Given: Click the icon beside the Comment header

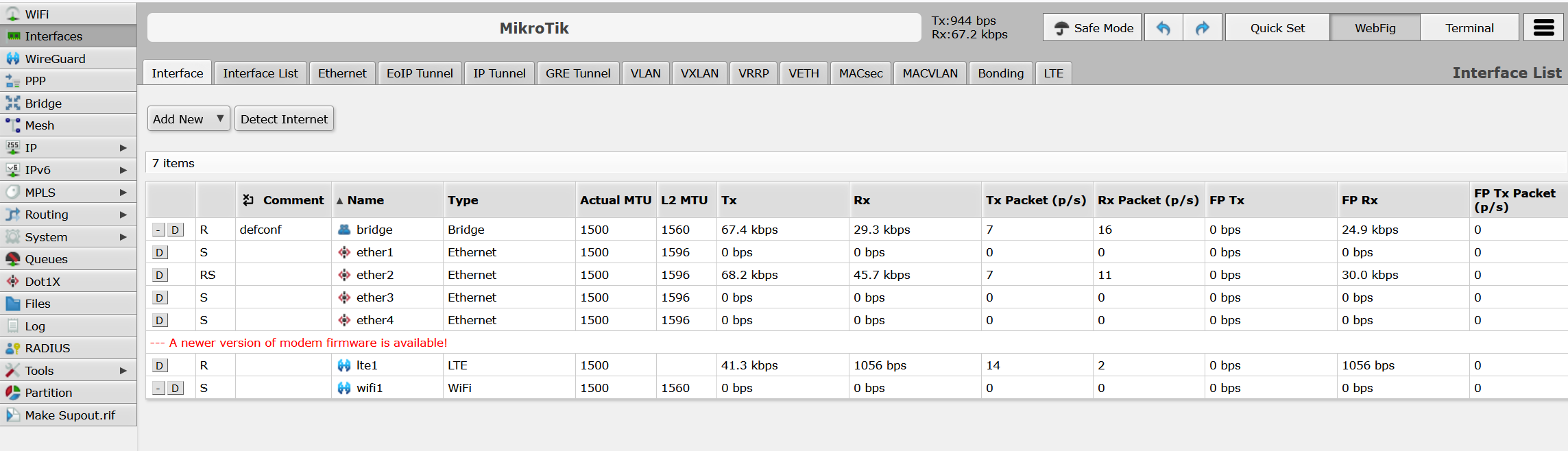Looking at the screenshot, I should (x=248, y=200).
